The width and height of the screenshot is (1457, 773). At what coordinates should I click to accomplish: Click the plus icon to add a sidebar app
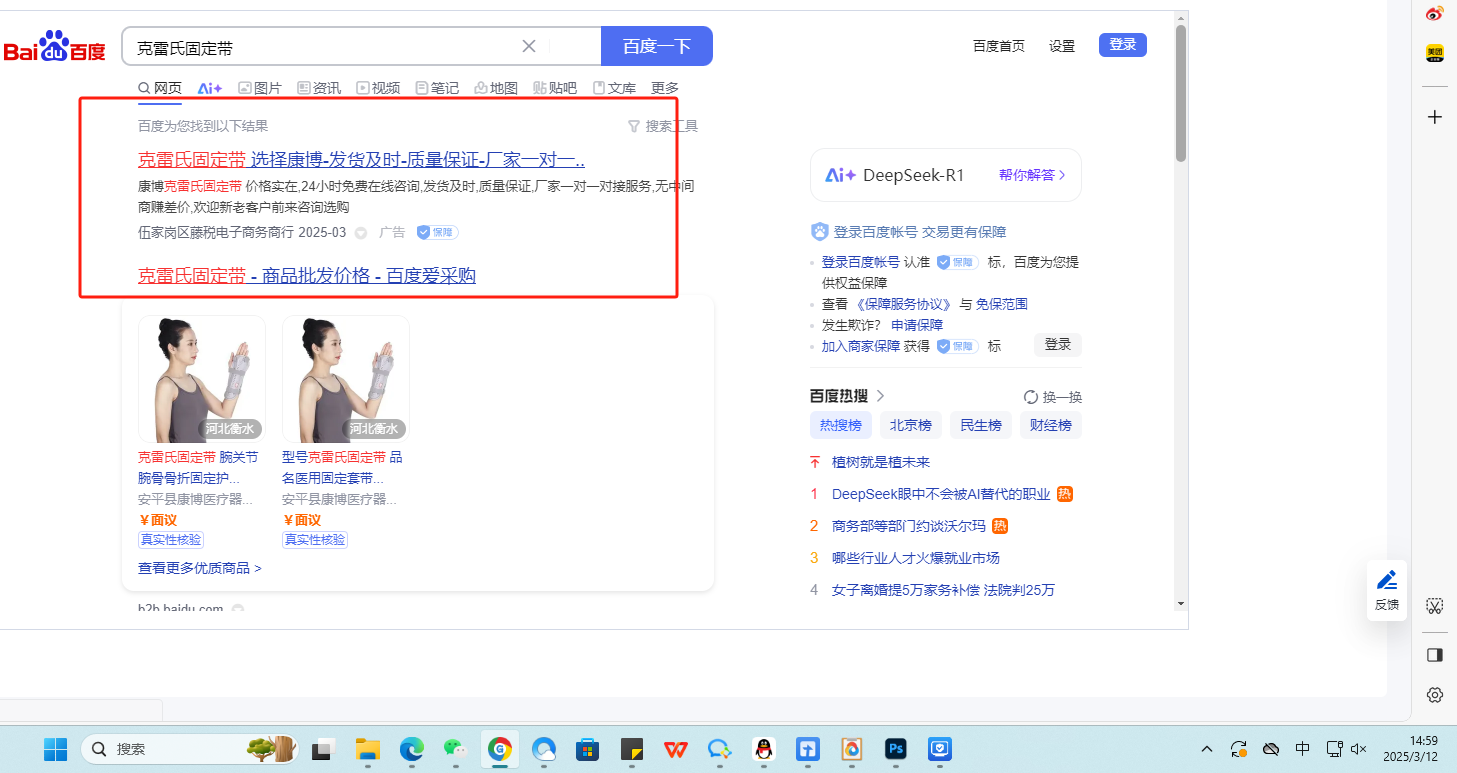pyautogui.click(x=1435, y=117)
